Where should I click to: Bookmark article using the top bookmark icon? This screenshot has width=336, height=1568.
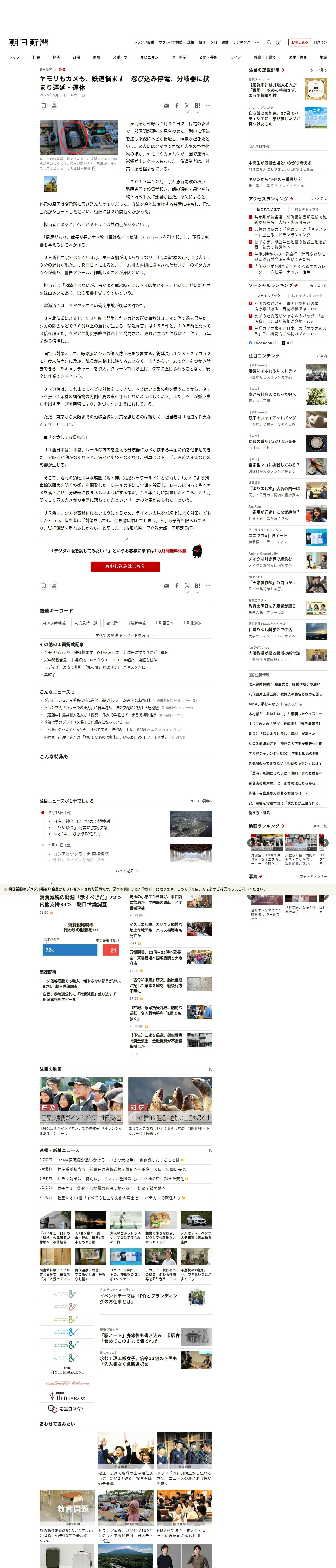pos(44,105)
